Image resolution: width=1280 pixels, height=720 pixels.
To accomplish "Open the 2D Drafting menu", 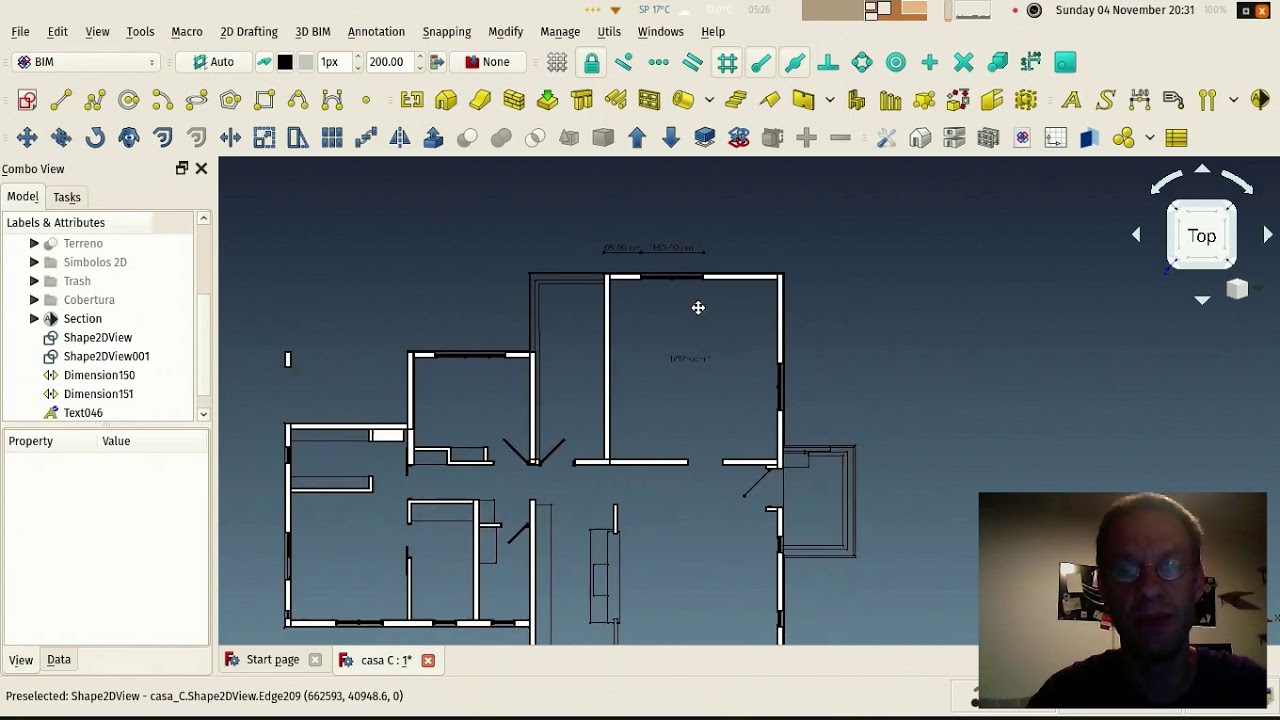I will (x=249, y=32).
